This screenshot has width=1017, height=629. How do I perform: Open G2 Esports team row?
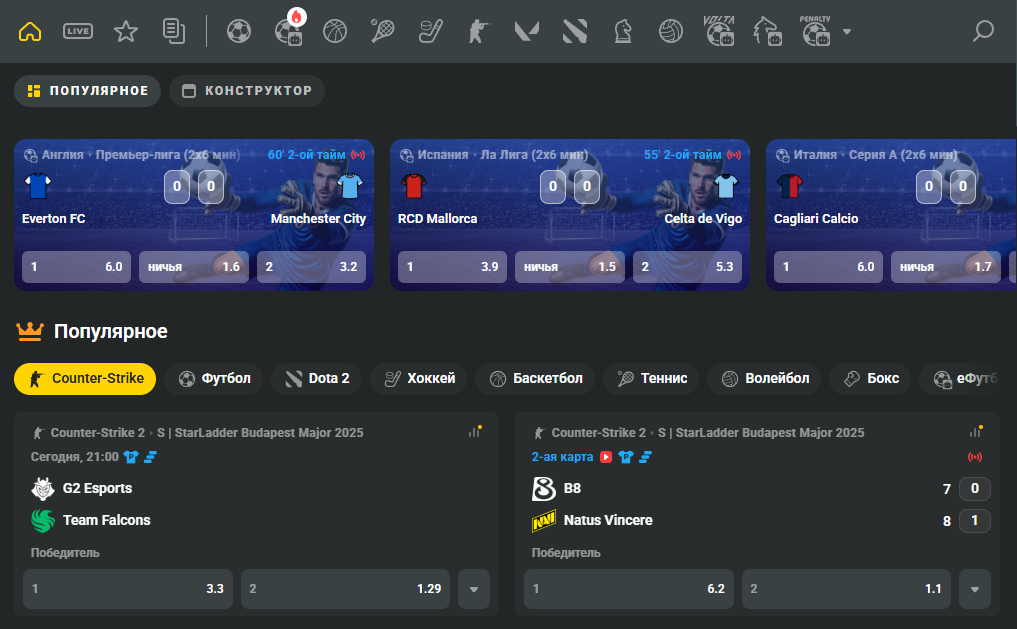click(x=256, y=488)
